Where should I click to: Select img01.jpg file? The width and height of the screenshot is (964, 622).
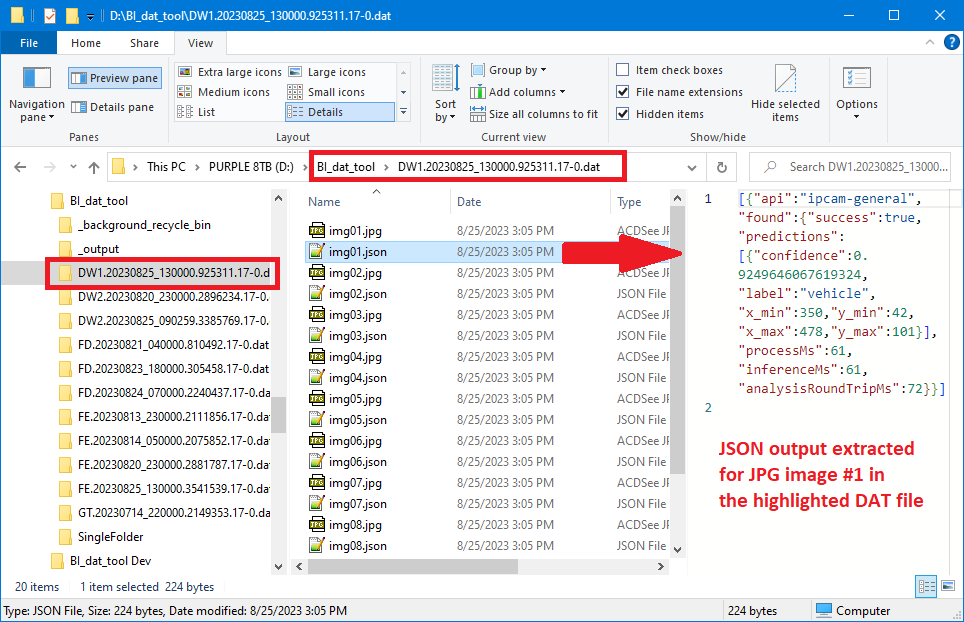(355, 231)
